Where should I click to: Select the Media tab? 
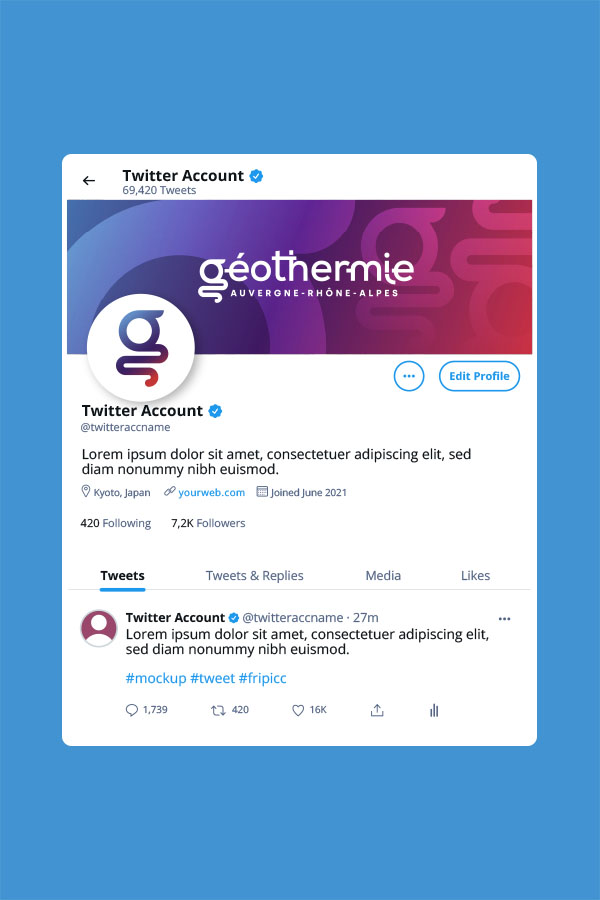(383, 576)
